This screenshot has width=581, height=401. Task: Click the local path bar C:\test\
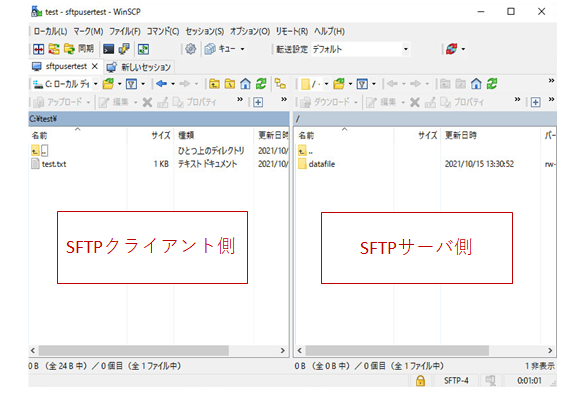tap(159, 119)
